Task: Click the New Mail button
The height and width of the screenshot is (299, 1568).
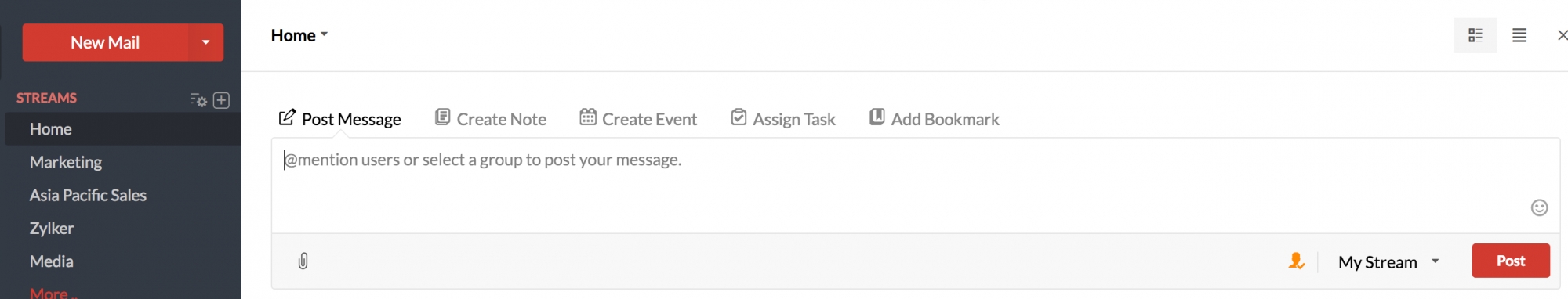Action: [x=105, y=42]
